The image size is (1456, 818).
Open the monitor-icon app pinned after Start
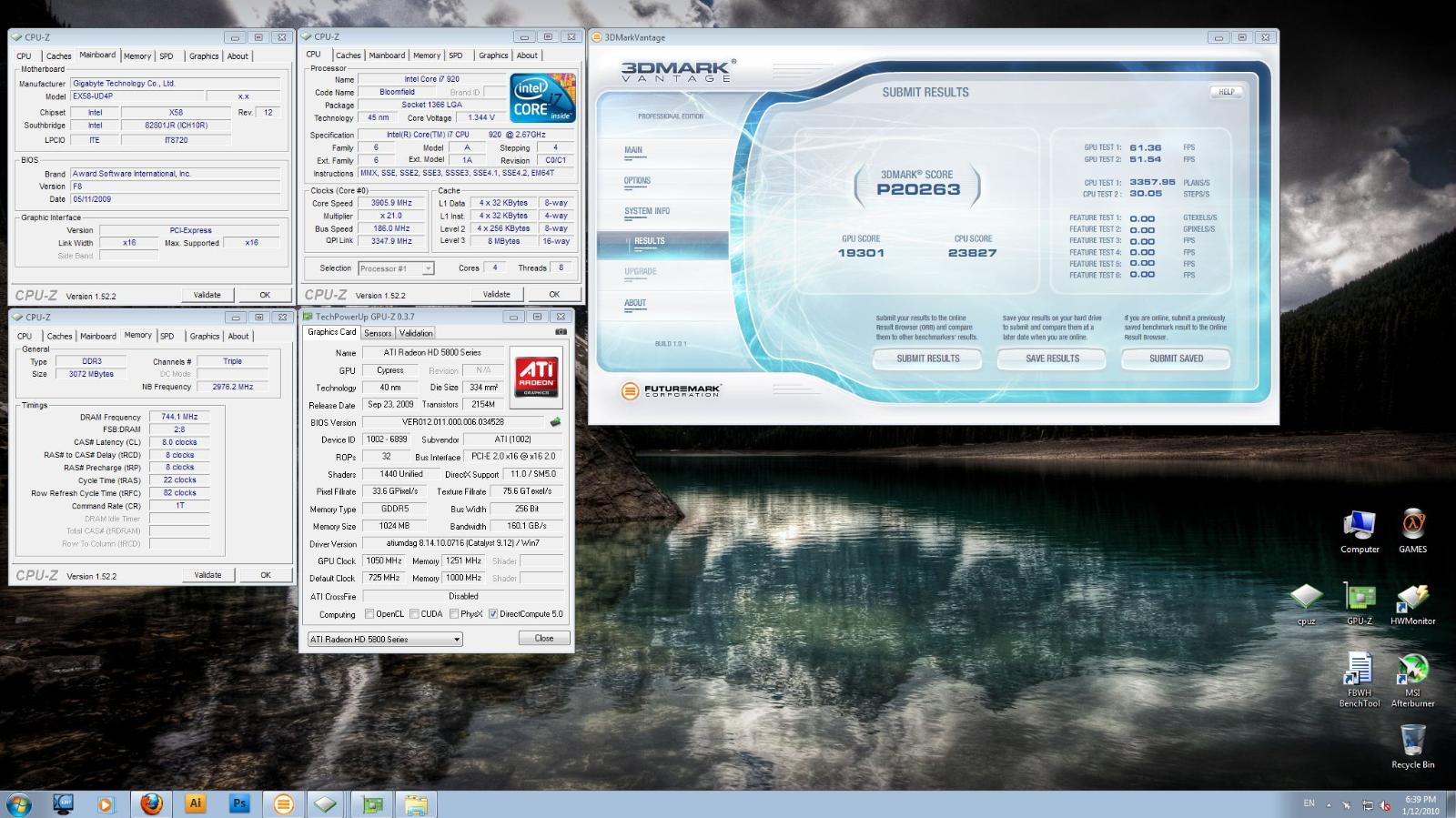tap(64, 804)
